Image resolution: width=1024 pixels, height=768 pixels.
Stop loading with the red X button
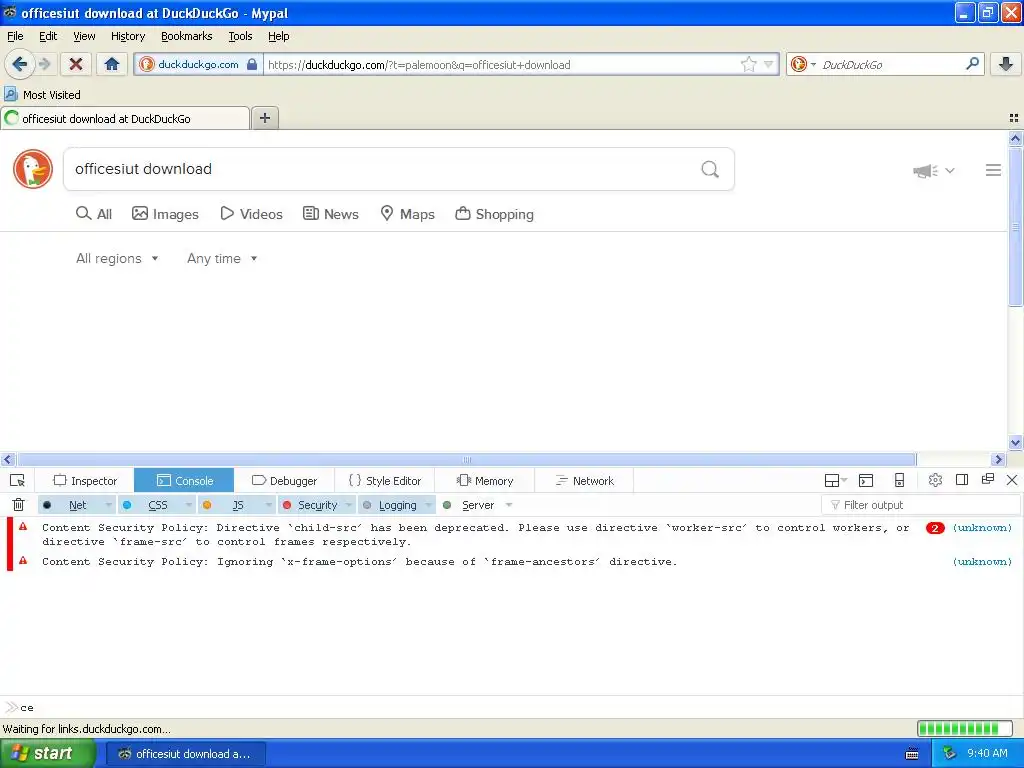click(x=76, y=64)
